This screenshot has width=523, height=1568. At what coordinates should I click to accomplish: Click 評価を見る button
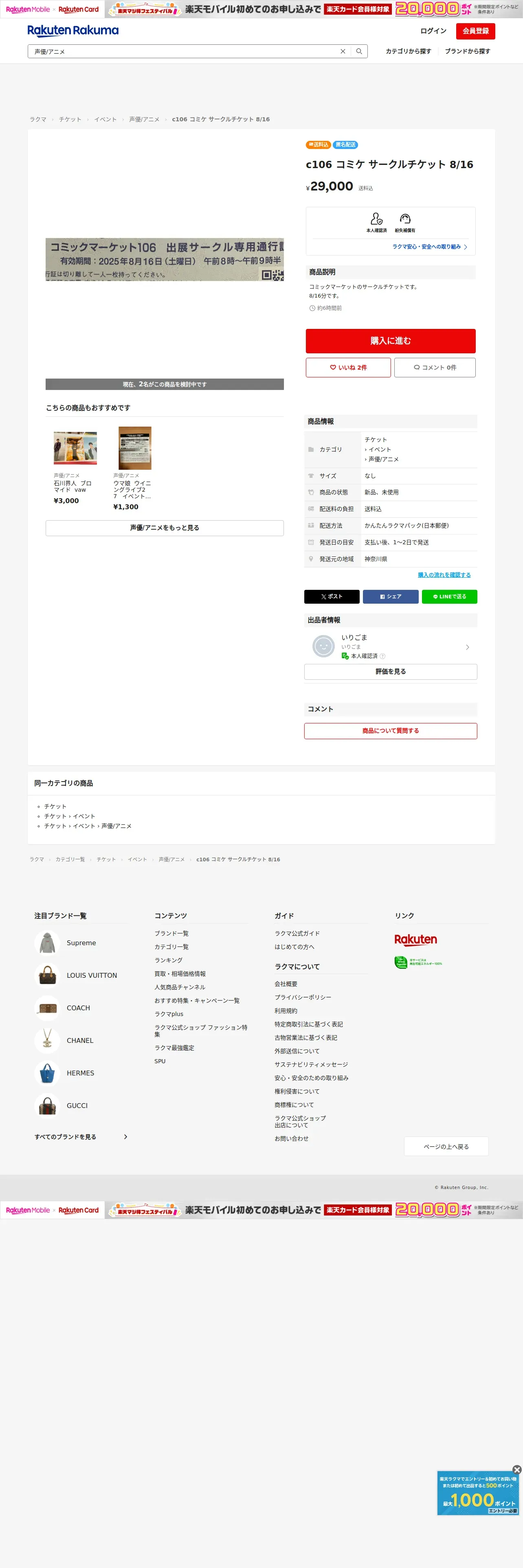pos(390,672)
